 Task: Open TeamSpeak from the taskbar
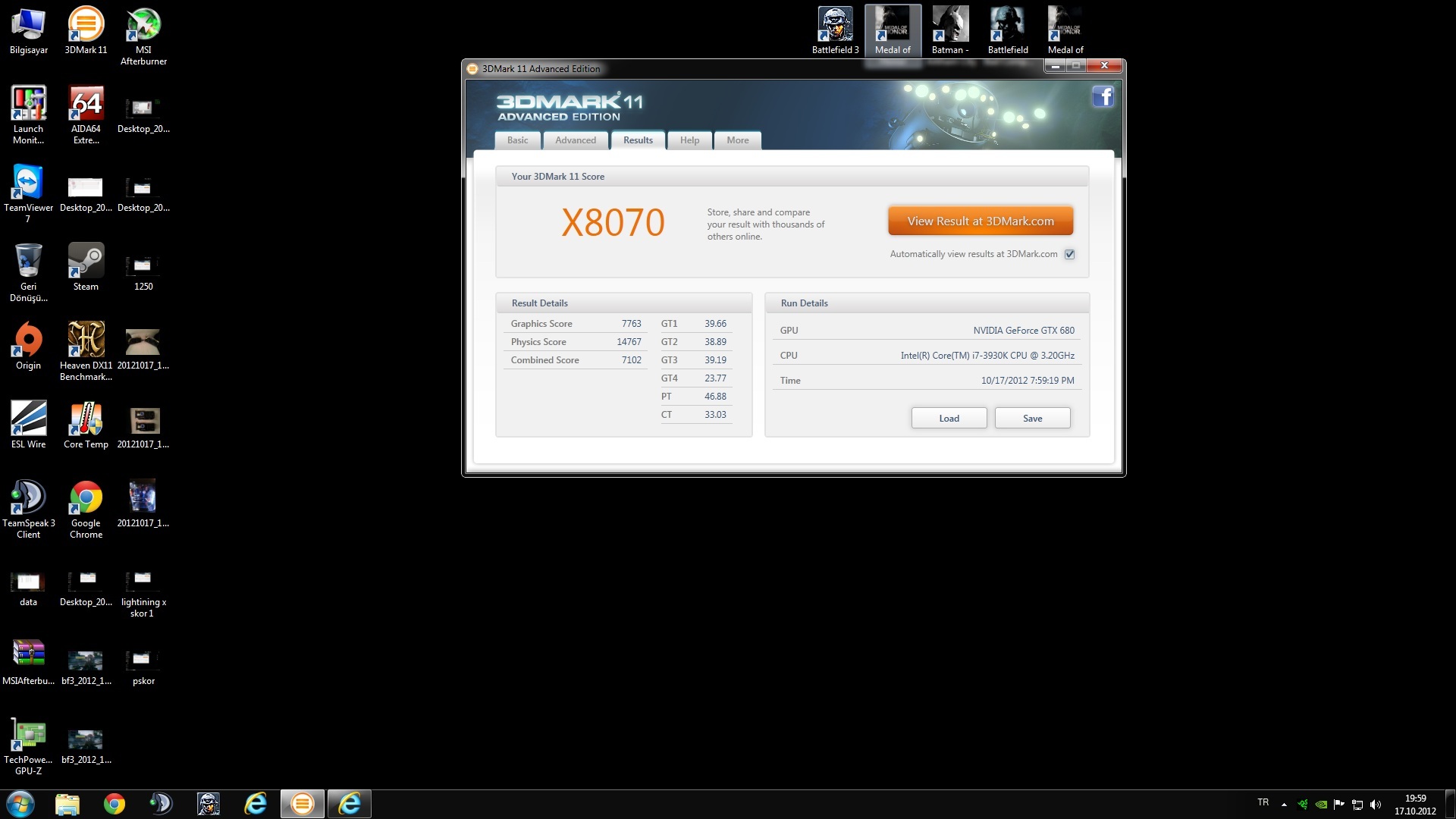161,804
